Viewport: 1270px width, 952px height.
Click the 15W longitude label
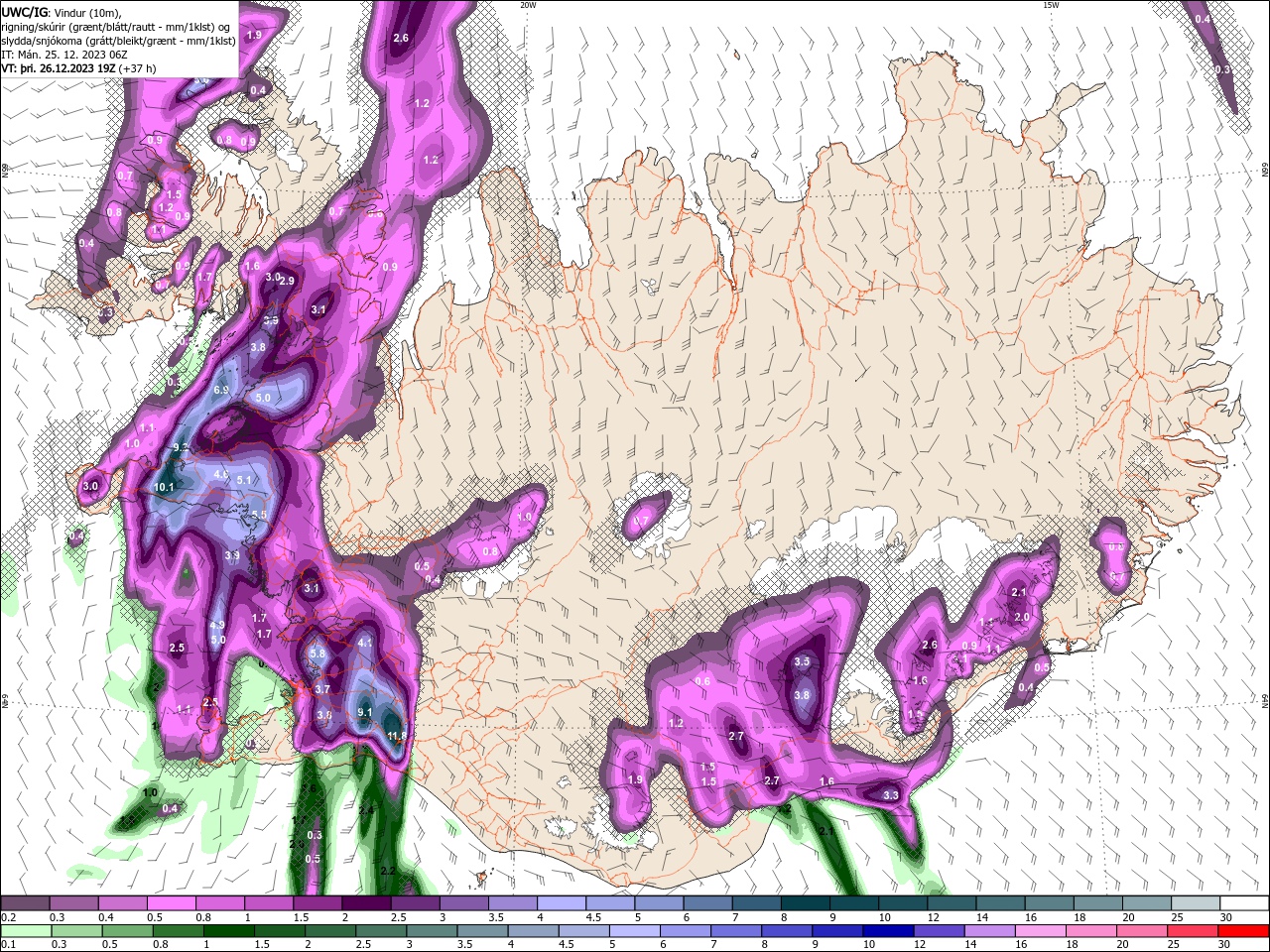pos(1051,5)
